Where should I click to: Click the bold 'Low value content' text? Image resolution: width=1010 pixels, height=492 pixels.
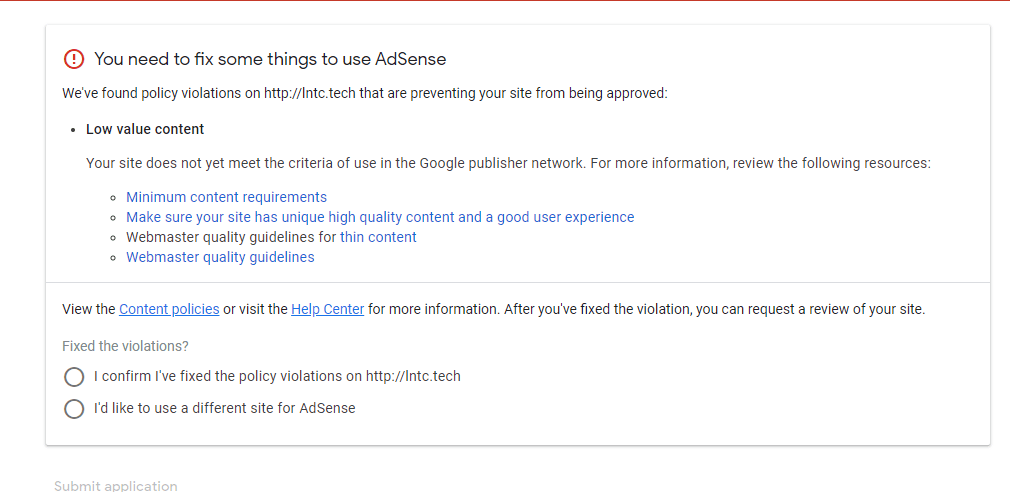click(145, 129)
